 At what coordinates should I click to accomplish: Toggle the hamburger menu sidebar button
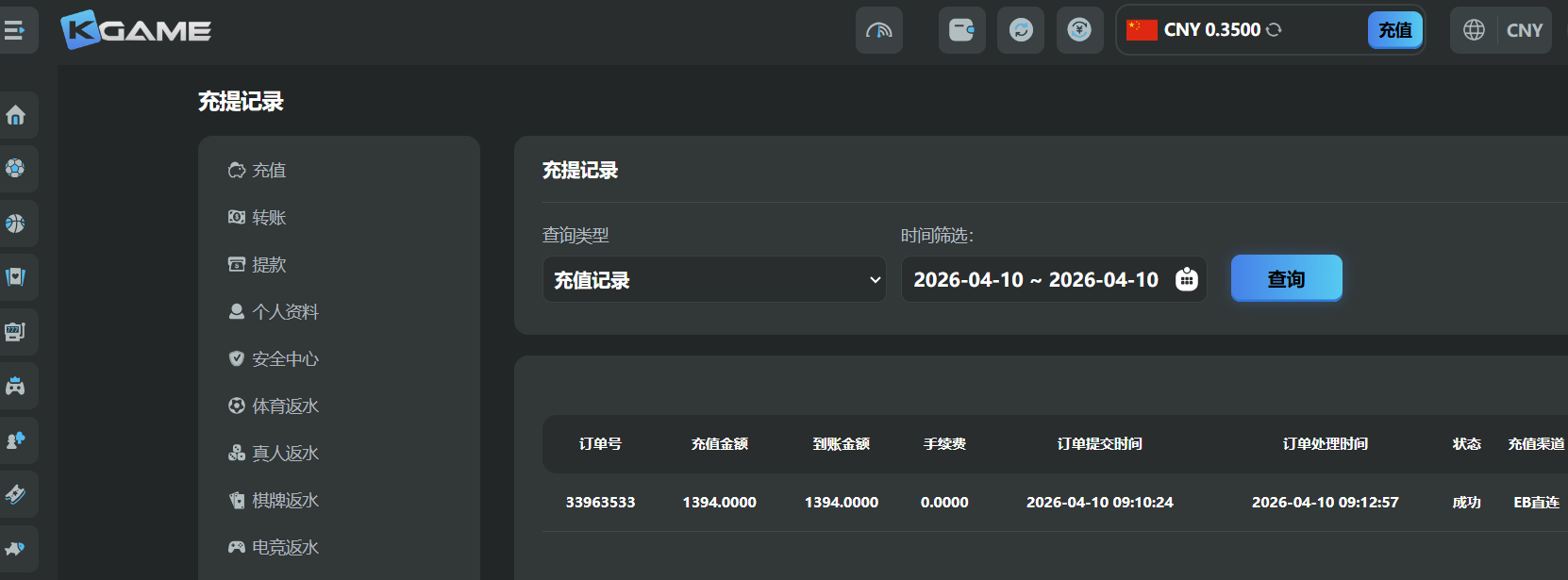click(15, 30)
